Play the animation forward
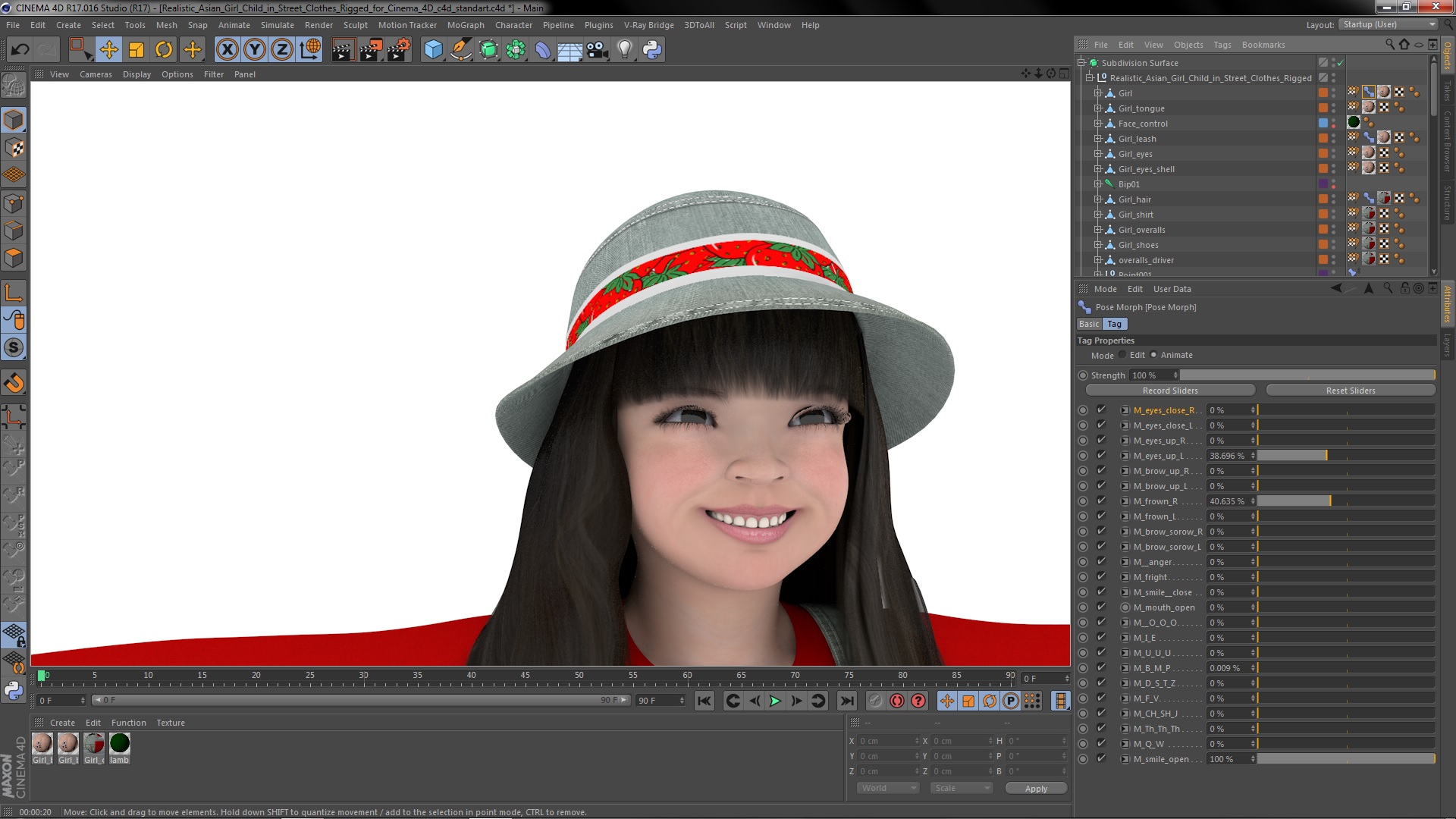Image resolution: width=1456 pixels, height=819 pixels. coord(775,701)
